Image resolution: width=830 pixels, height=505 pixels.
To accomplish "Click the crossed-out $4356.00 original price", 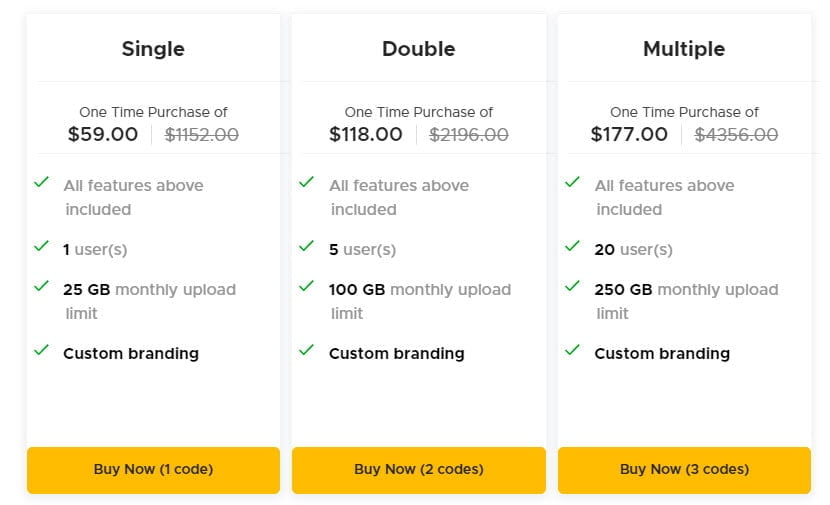I will [x=737, y=134].
